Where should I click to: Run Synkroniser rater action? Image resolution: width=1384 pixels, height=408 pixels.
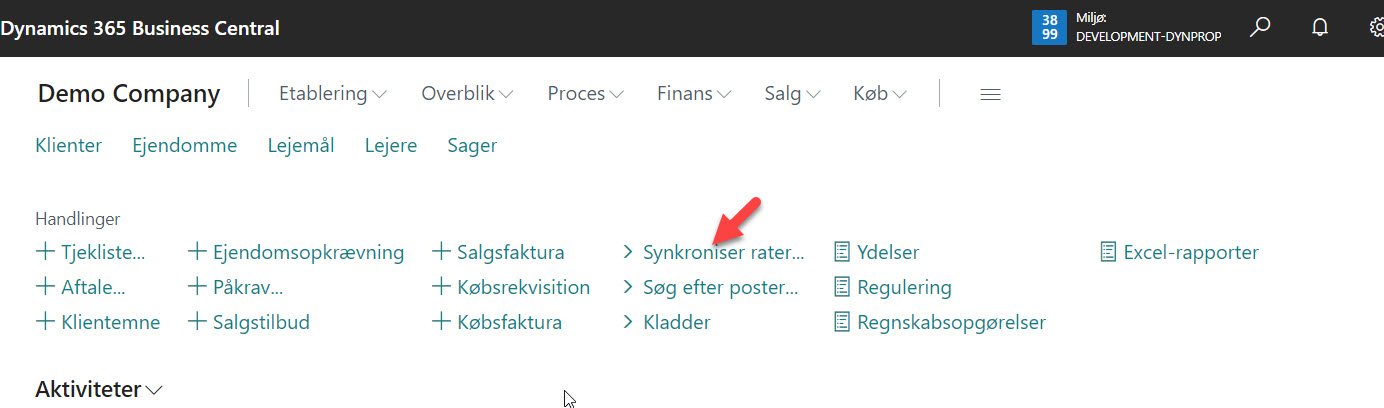pos(722,252)
